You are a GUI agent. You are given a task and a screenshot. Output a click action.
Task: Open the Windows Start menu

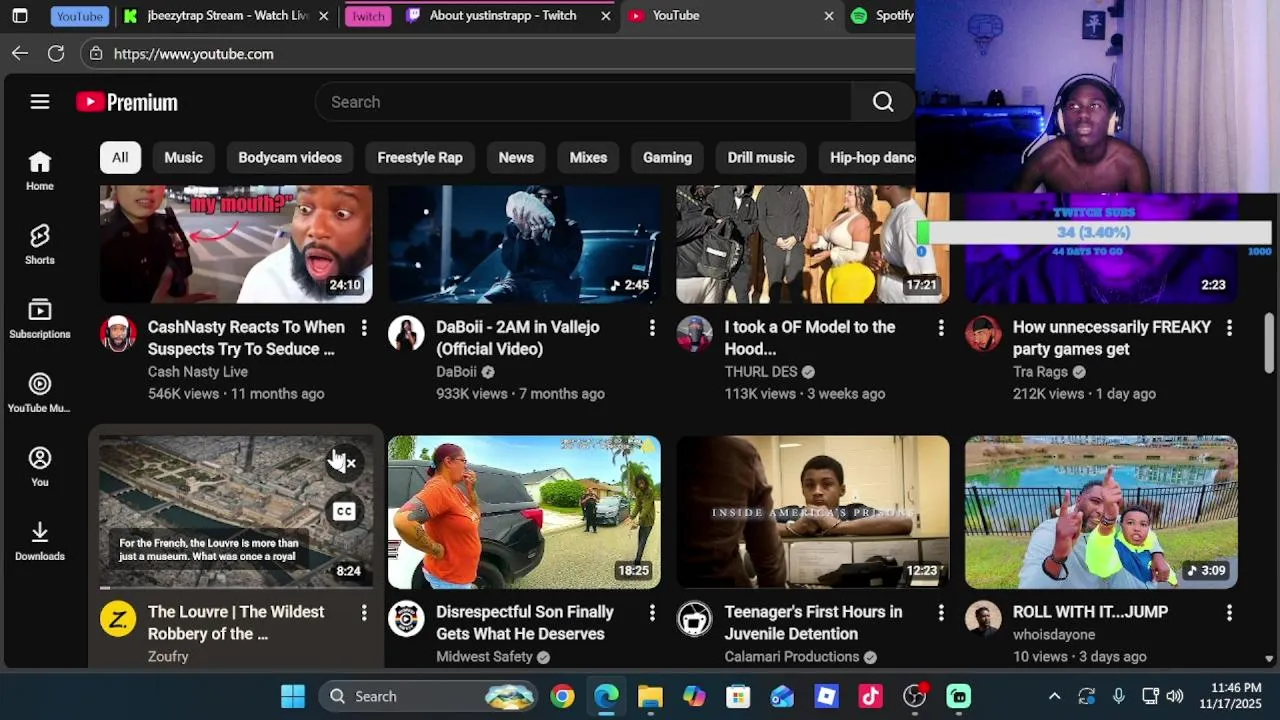(293, 696)
